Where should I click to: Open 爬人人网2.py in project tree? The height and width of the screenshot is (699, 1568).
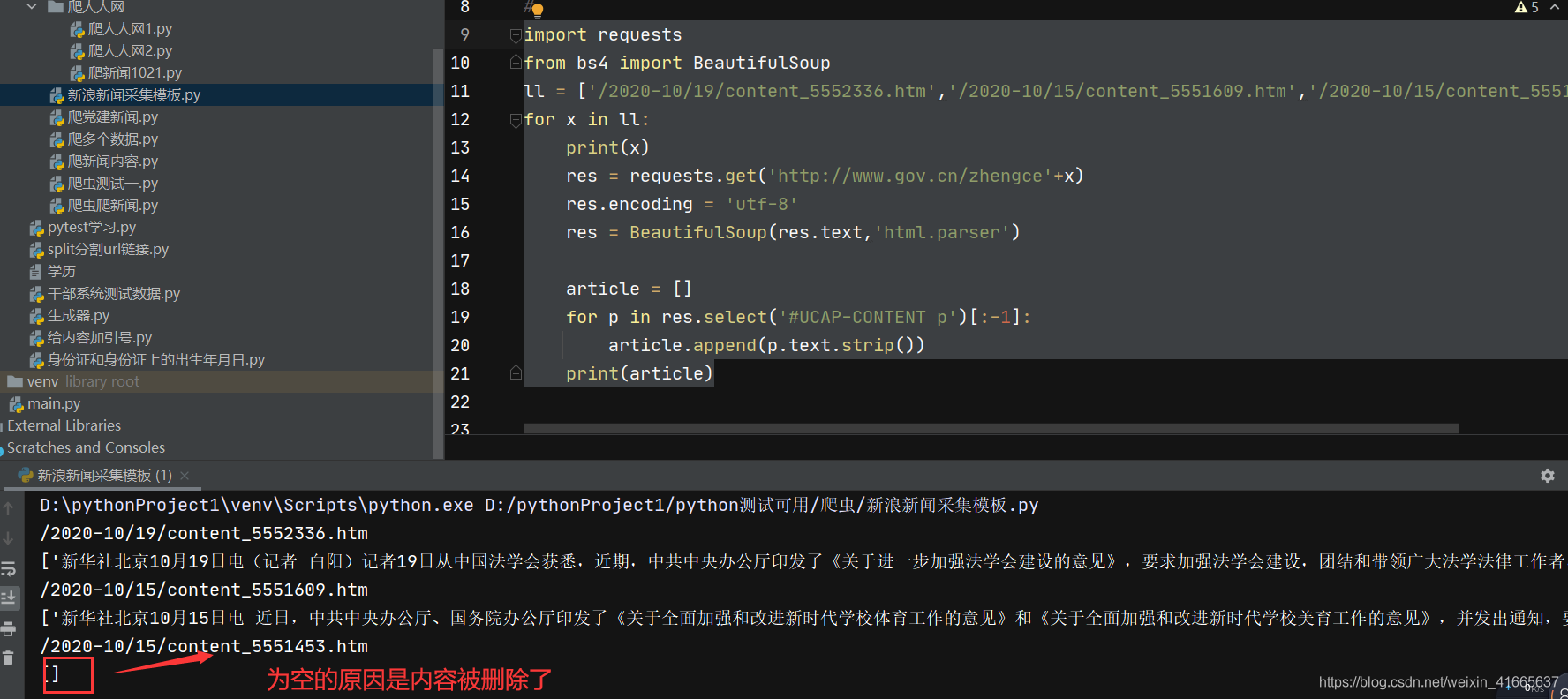point(130,51)
